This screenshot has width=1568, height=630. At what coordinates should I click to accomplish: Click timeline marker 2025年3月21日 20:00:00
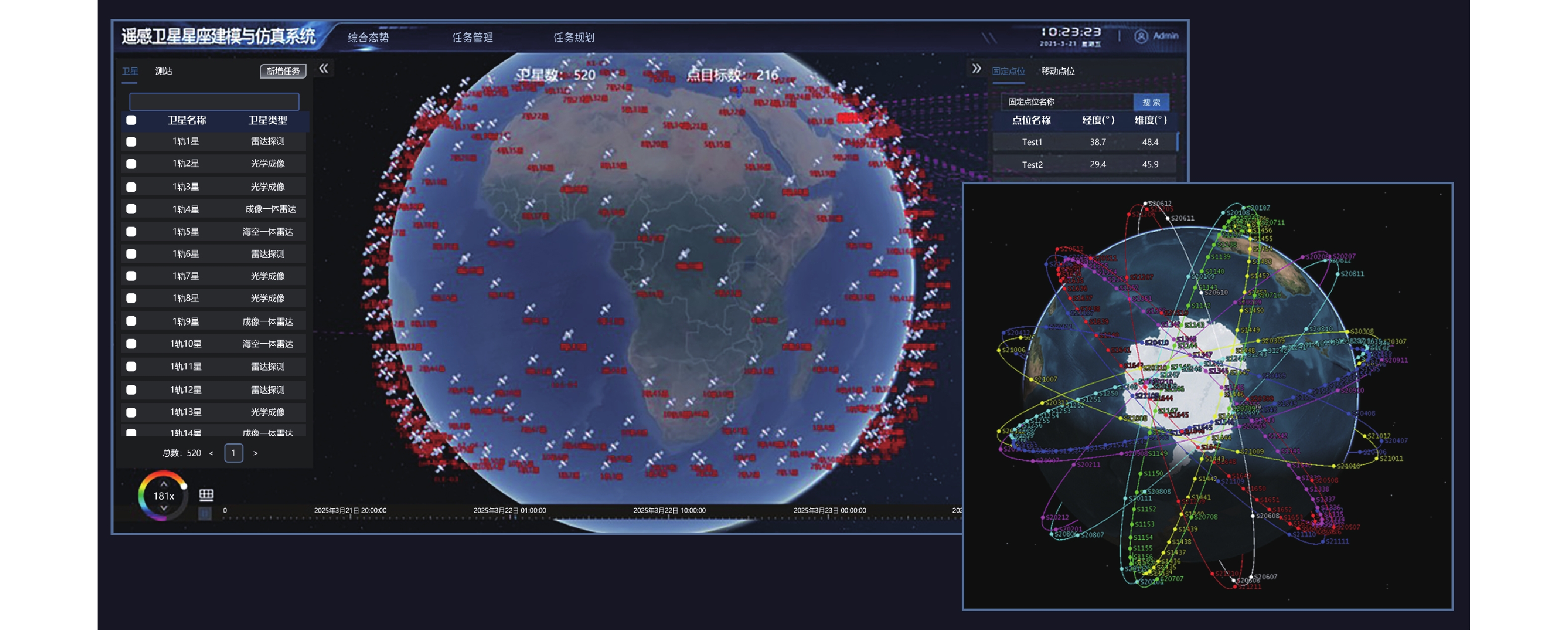(x=350, y=510)
